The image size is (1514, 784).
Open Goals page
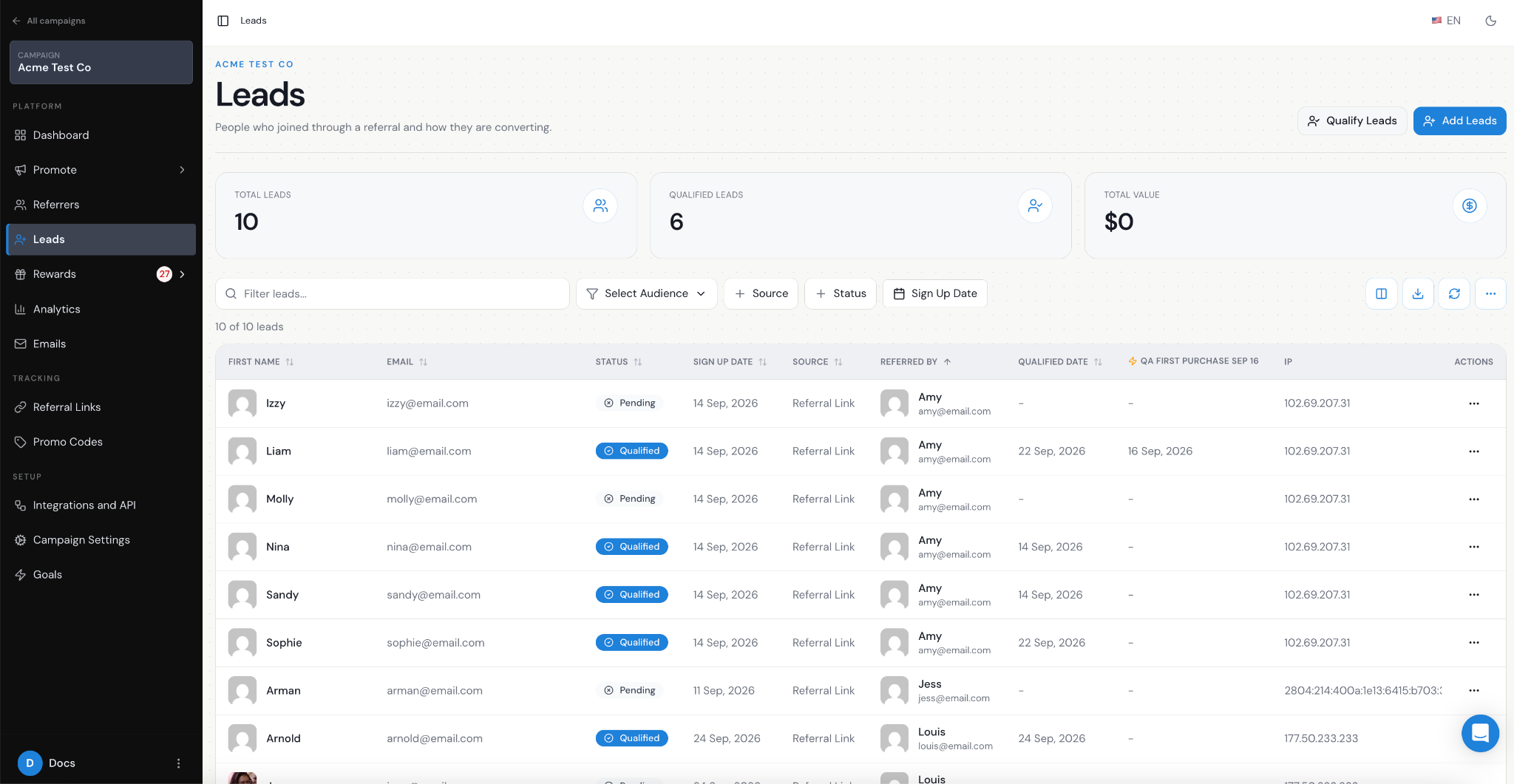point(101,575)
